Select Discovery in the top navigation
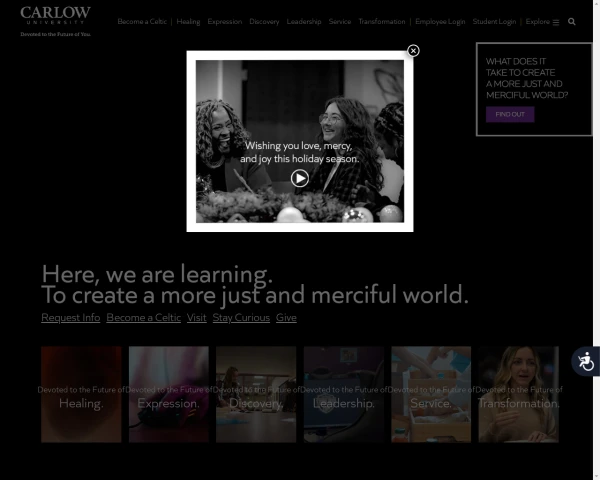The height and width of the screenshot is (480, 600). (x=264, y=22)
